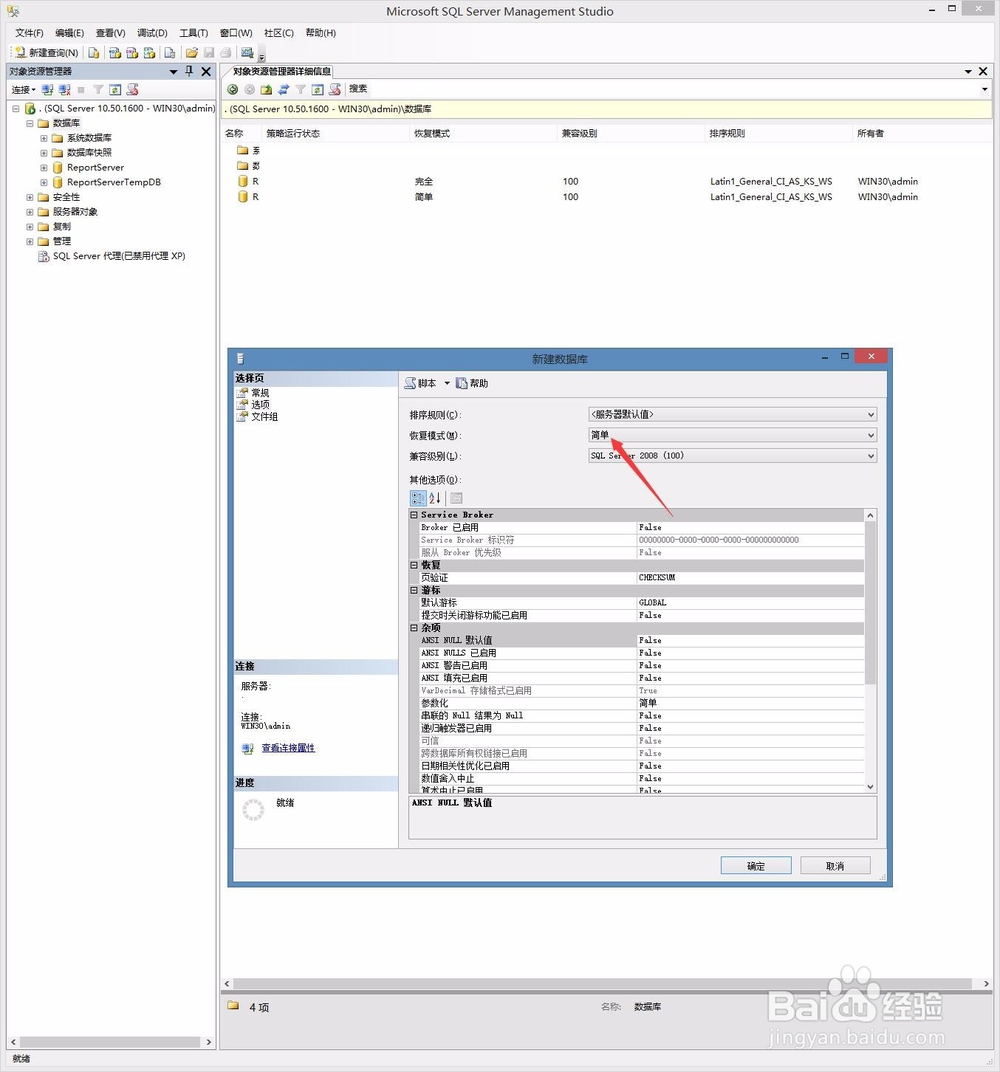Expand the 管理 tree node
This screenshot has width=1000, height=1072.
pyautogui.click(x=30, y=241)
